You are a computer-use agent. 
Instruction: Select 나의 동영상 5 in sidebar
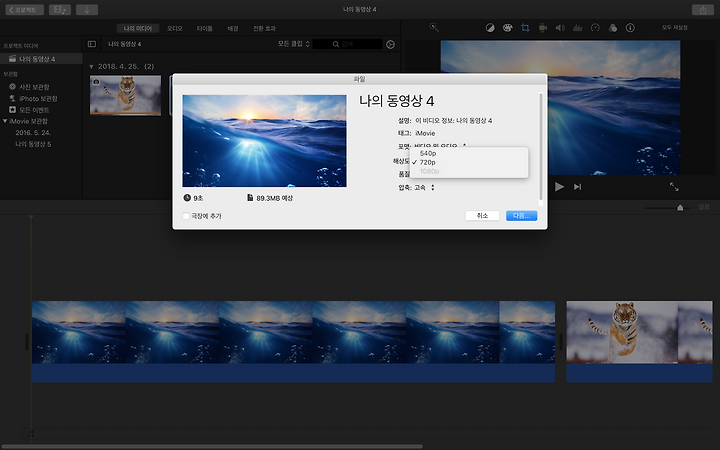click(33, 144)
